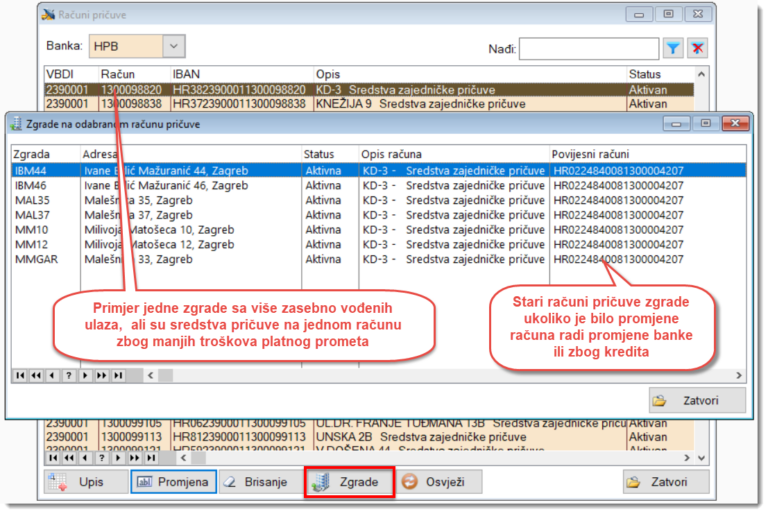Screen dimensions: 768x514
Task: Close the buildings dialog with Zatvori
Action: point(696,400)
